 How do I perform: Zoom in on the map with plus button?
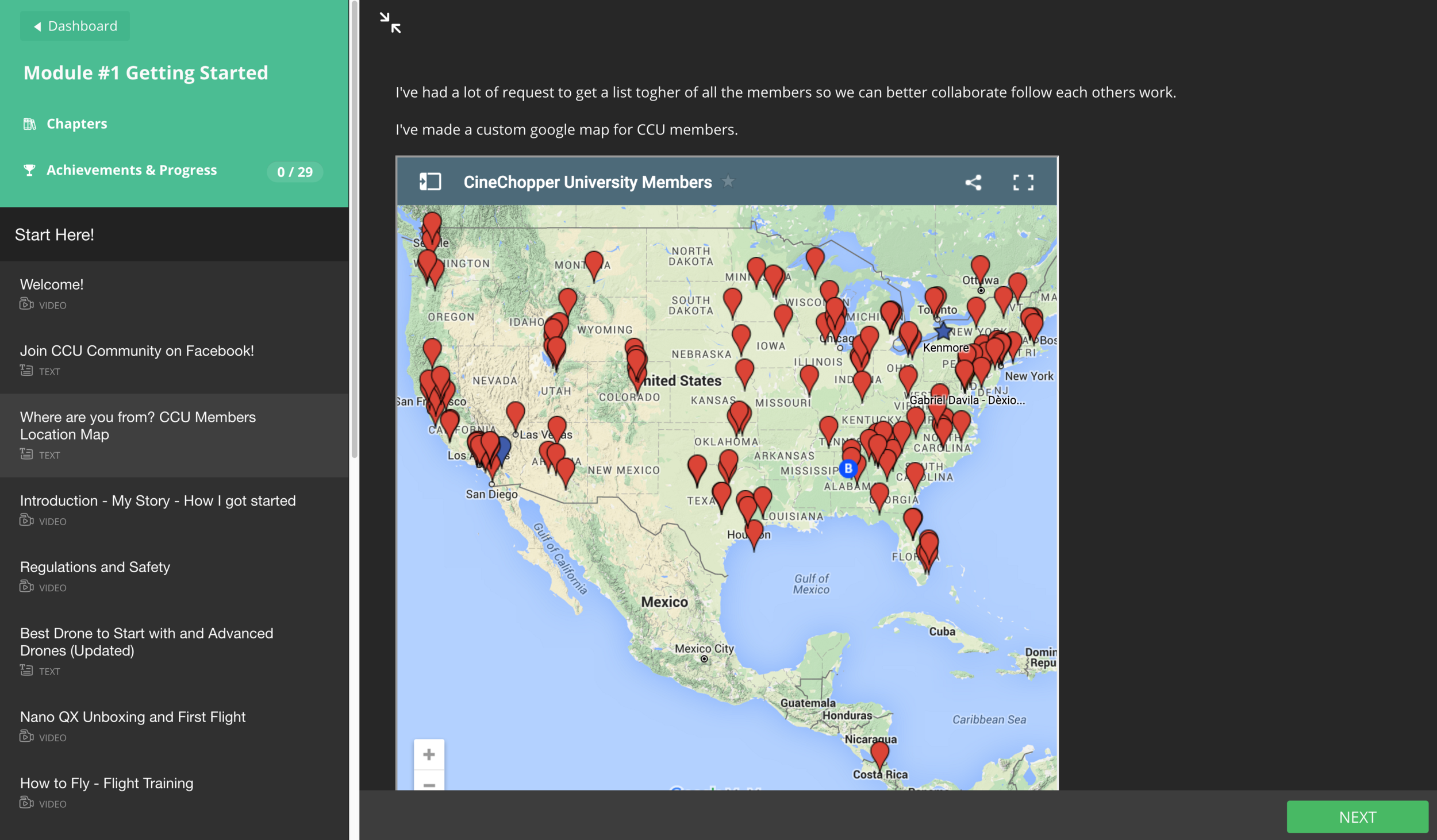(429, 754)
